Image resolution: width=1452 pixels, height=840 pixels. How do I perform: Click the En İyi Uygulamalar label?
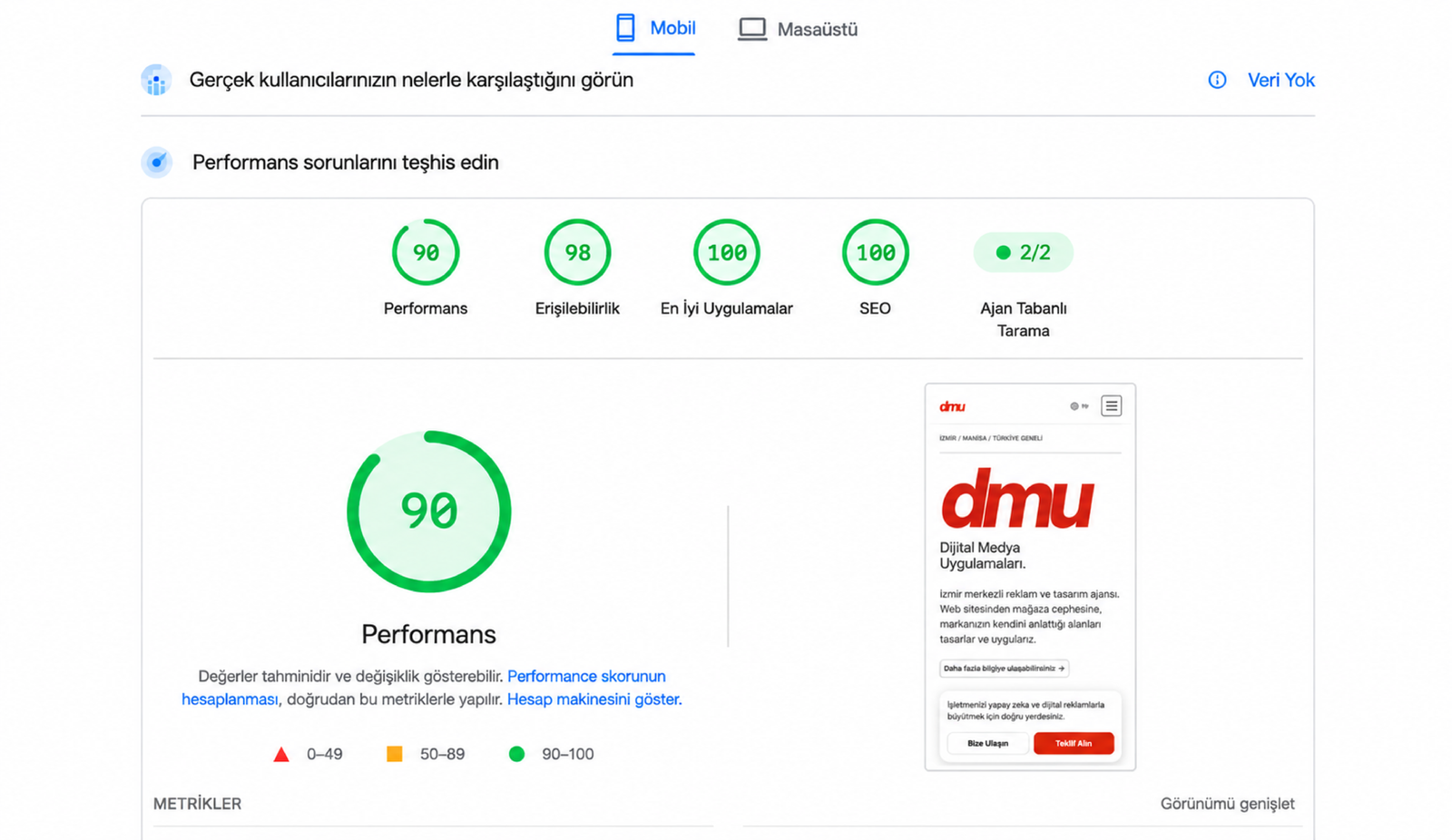tap(726, 308)
